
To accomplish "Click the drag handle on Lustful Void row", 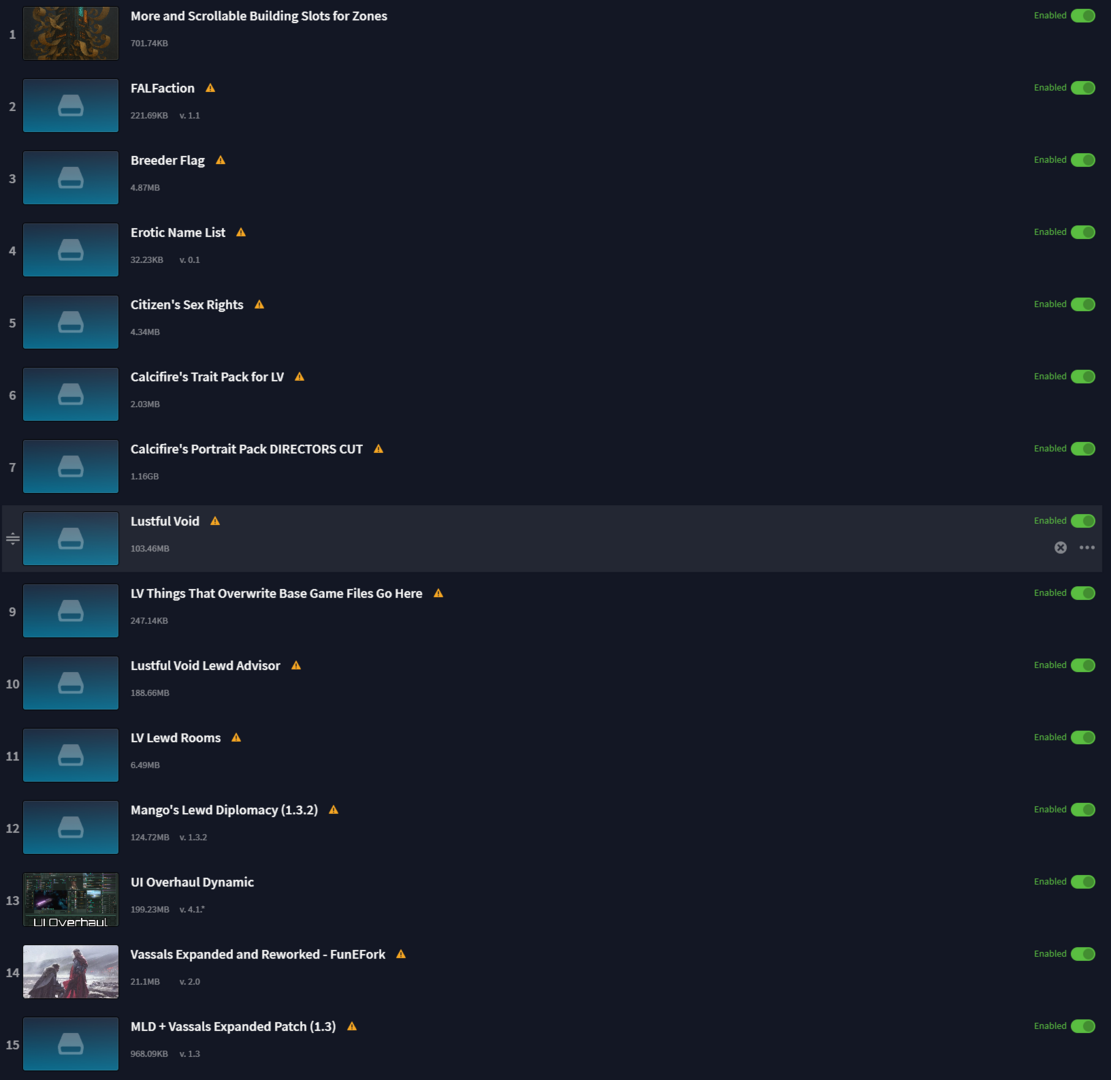I will pos(13,539).
